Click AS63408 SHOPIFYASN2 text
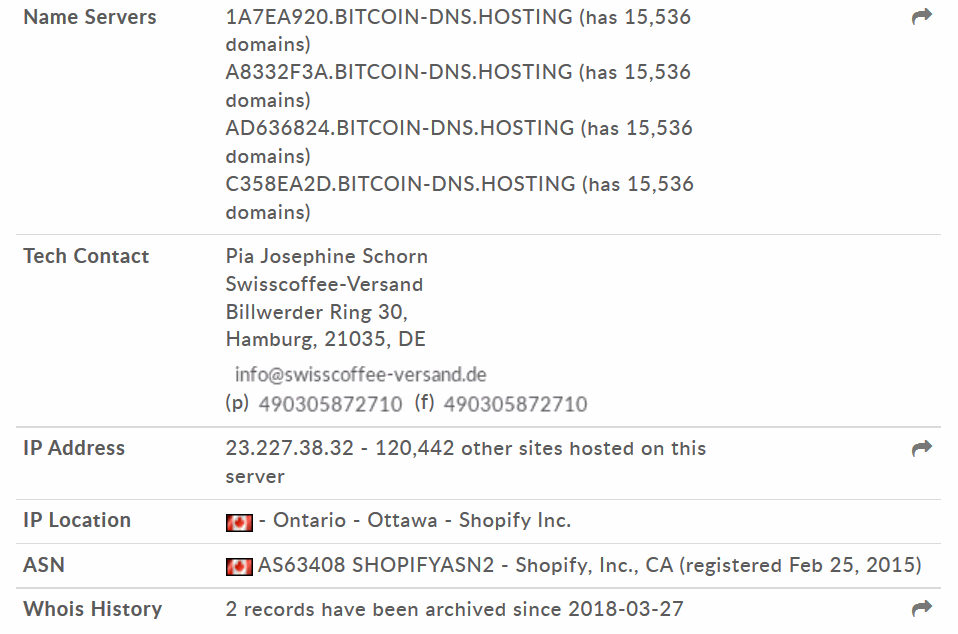Screen dimensions: 958x634 pos(376,565)
